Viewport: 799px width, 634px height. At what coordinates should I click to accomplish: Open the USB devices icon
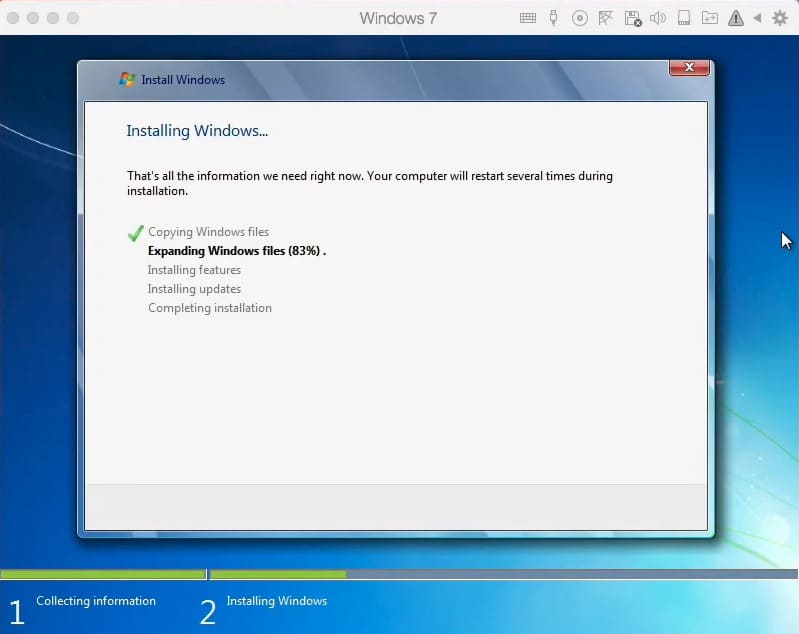click(554, 18)
